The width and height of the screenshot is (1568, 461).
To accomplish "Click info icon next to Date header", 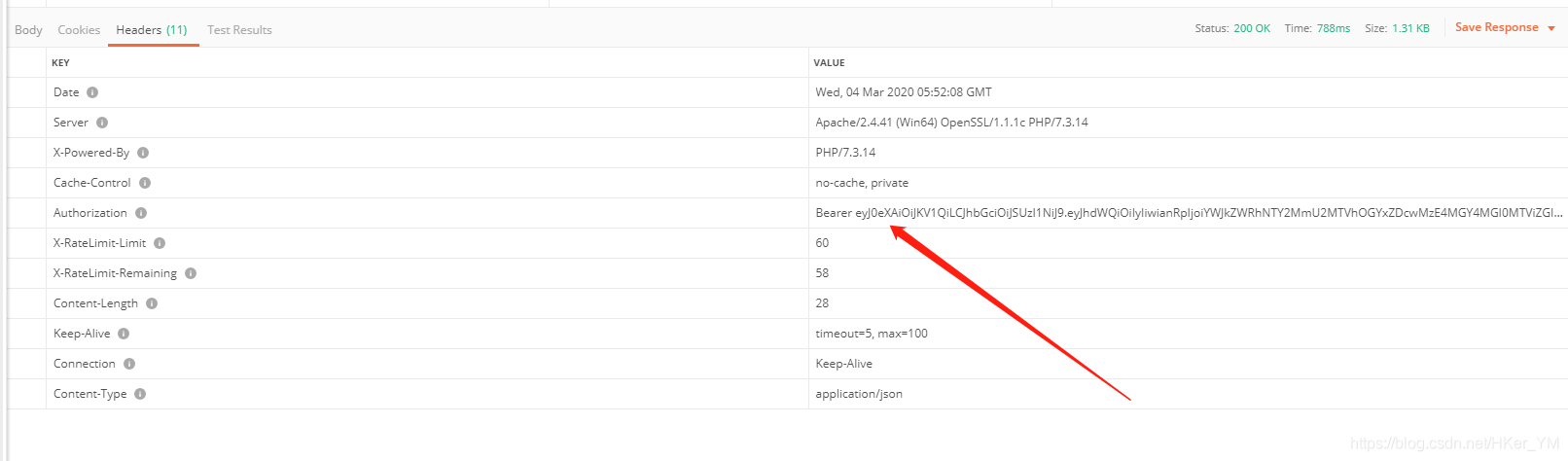I will 92,92.
